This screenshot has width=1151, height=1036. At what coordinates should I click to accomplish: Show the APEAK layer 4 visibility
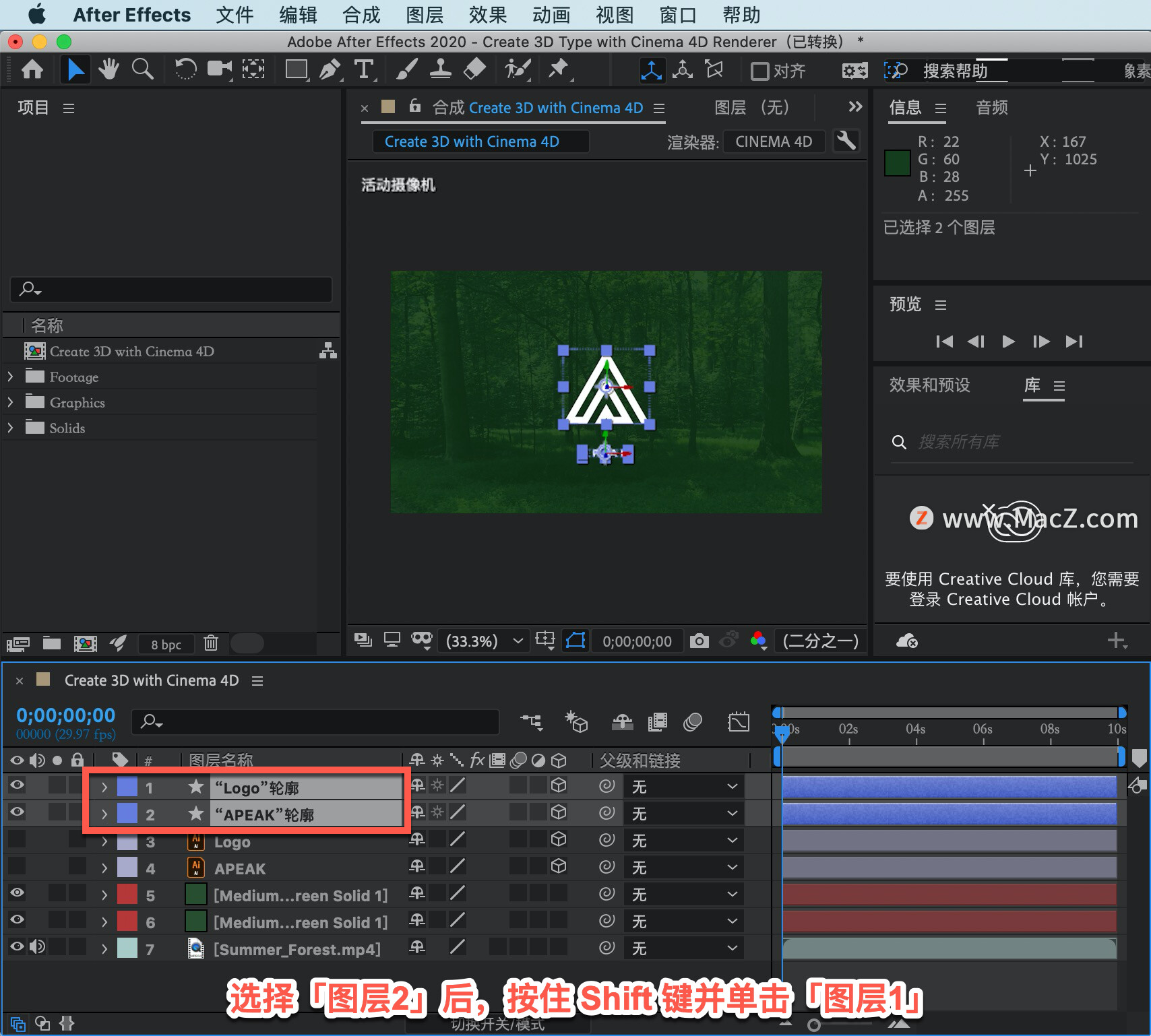(x=18, y=866)
